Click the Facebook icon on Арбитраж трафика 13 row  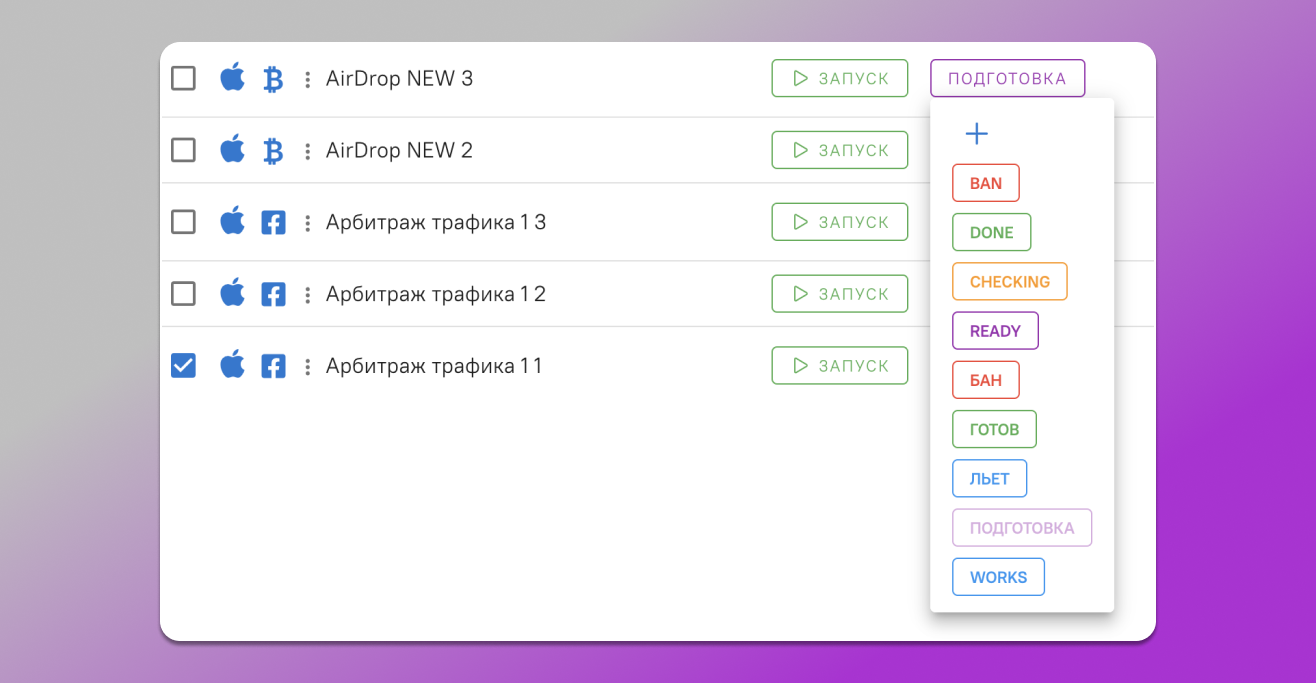coord(272,222)
